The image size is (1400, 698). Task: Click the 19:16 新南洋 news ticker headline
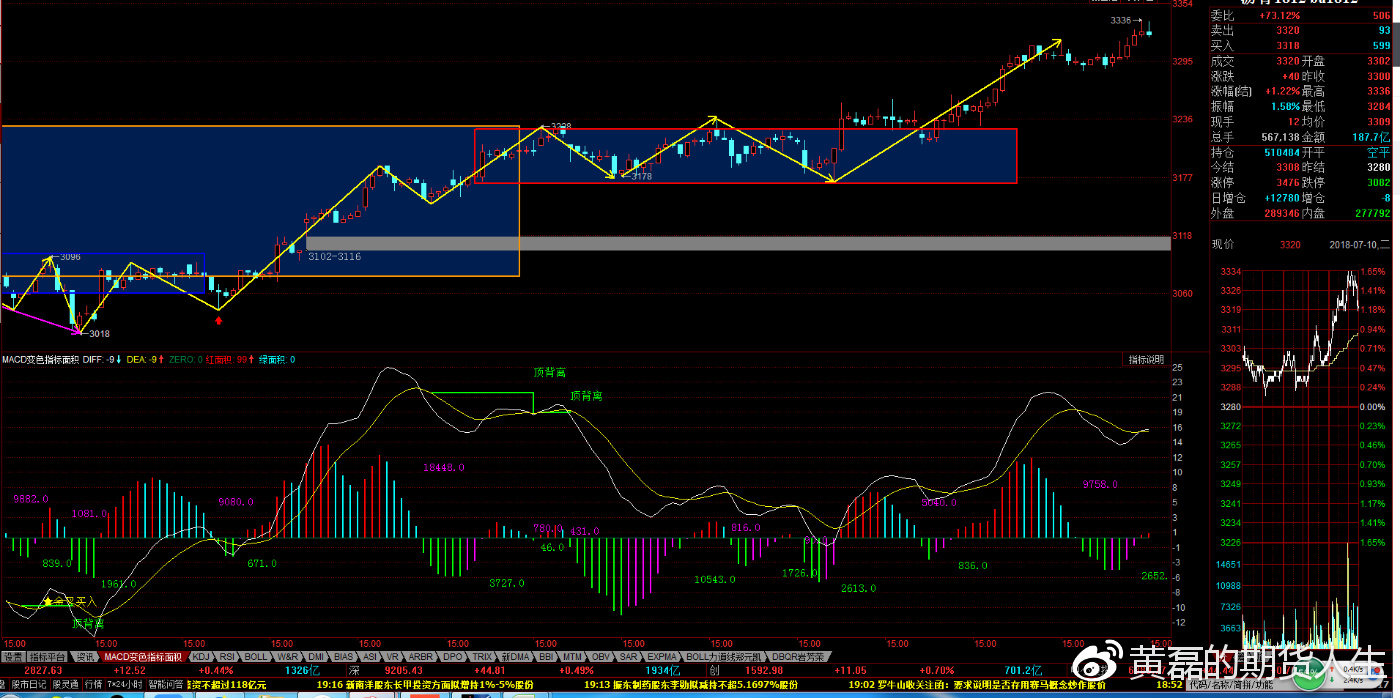pos(425,685)
